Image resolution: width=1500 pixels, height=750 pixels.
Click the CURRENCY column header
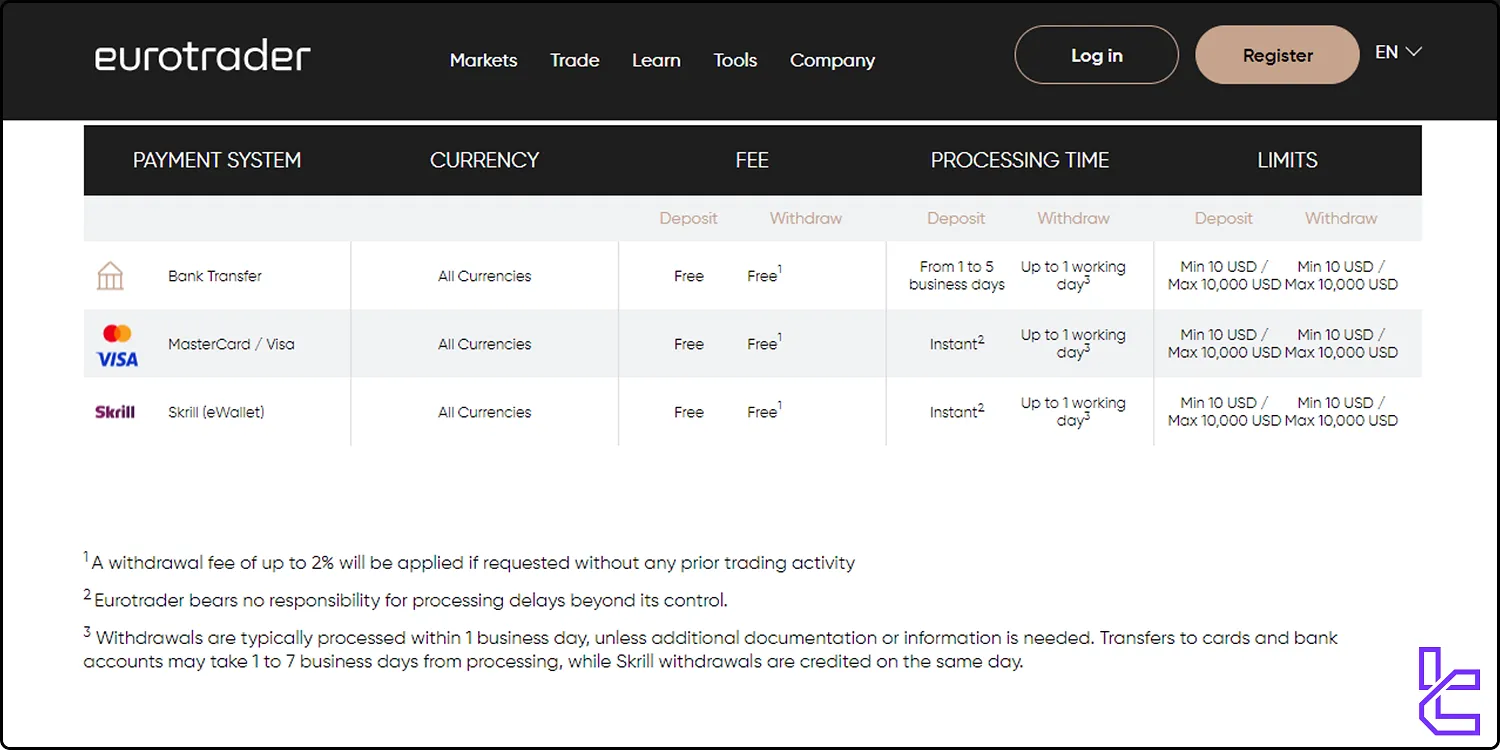[484, 160]
